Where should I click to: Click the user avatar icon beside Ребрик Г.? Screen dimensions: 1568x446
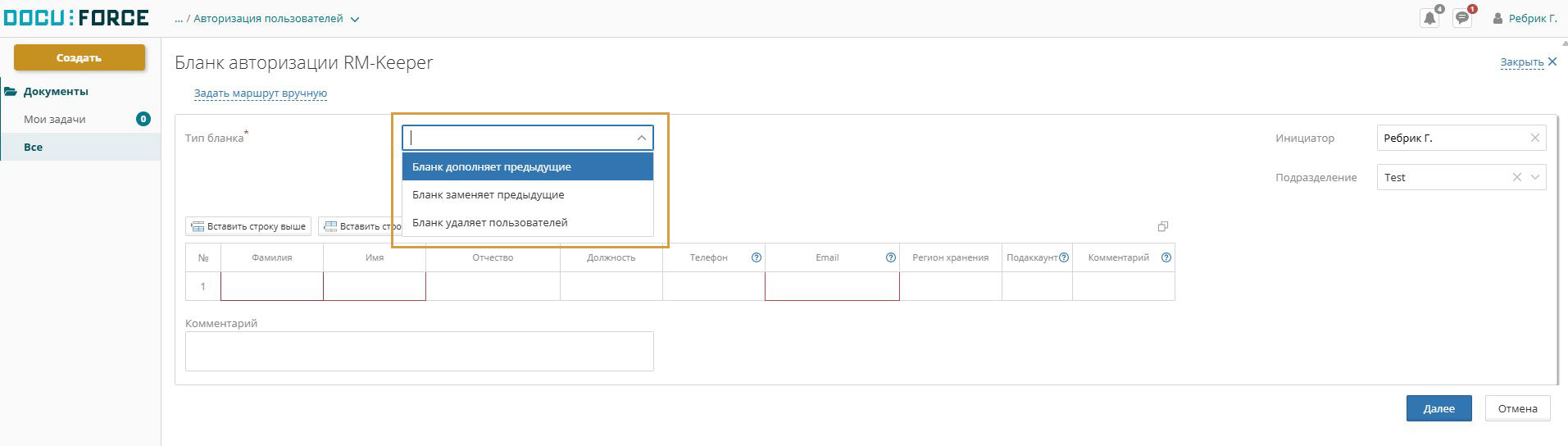pyautogui.click(x=1498, y=18)
